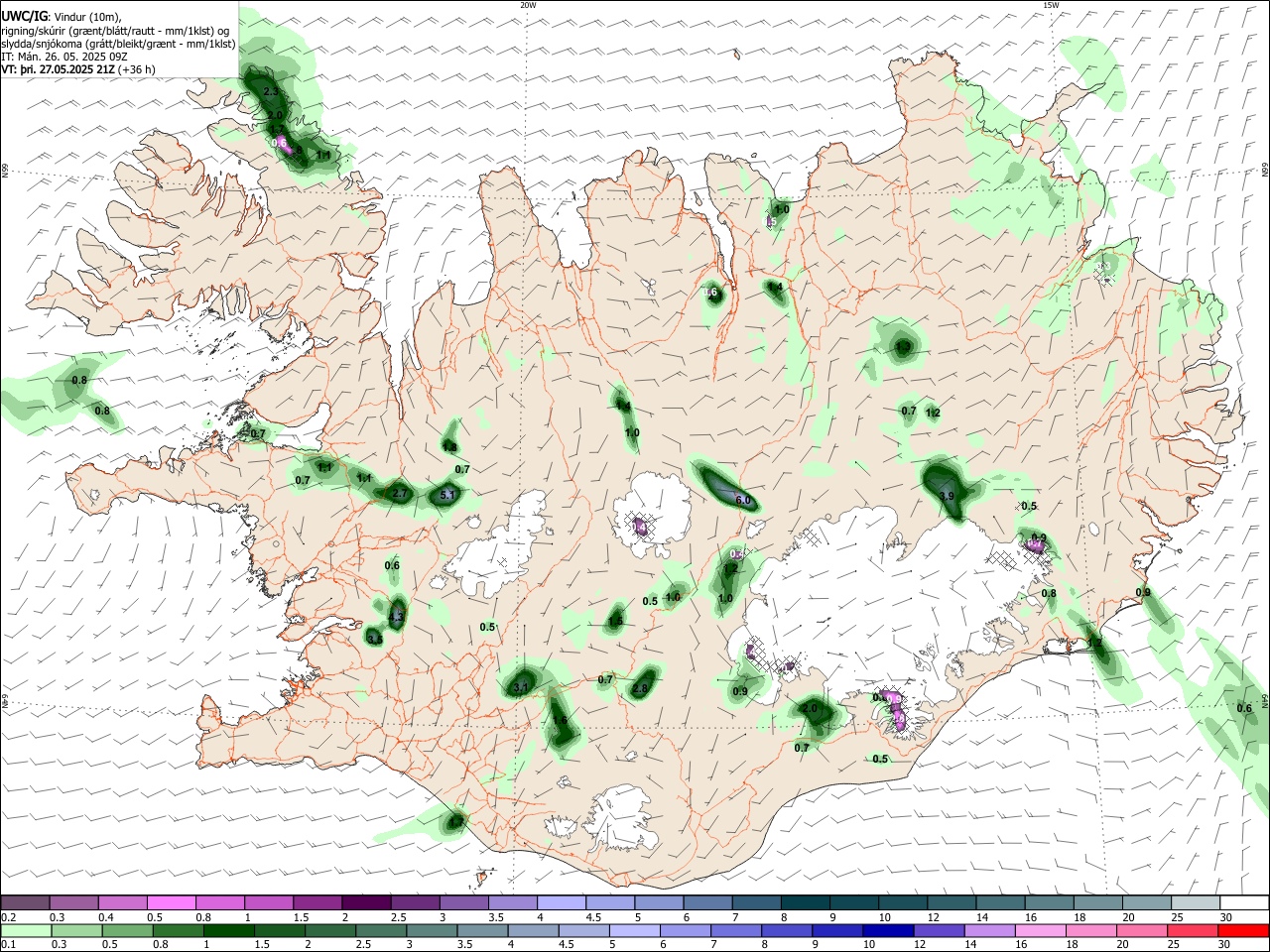The image size is (1270, 952).
Task: Click the 20W longitude label
Action: point(528,5)
